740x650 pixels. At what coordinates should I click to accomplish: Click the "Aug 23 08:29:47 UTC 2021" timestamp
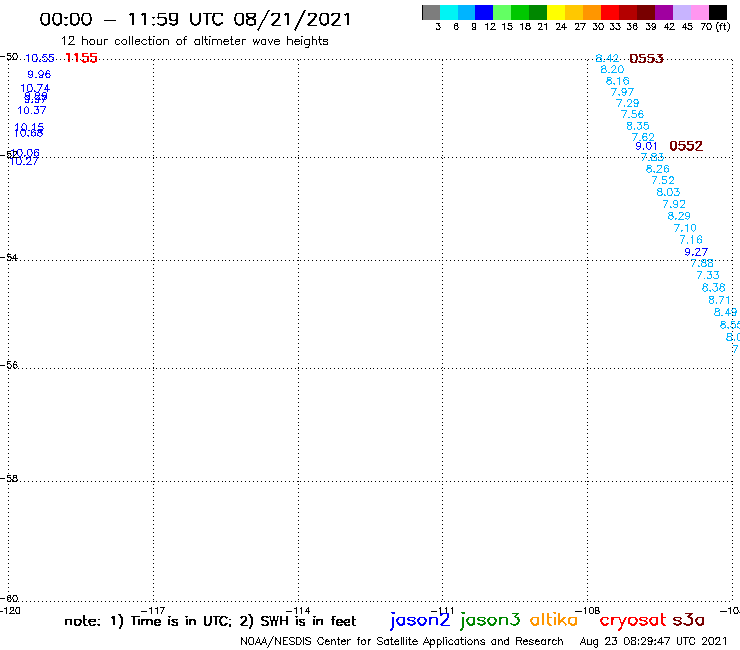[x=653, y=642]
